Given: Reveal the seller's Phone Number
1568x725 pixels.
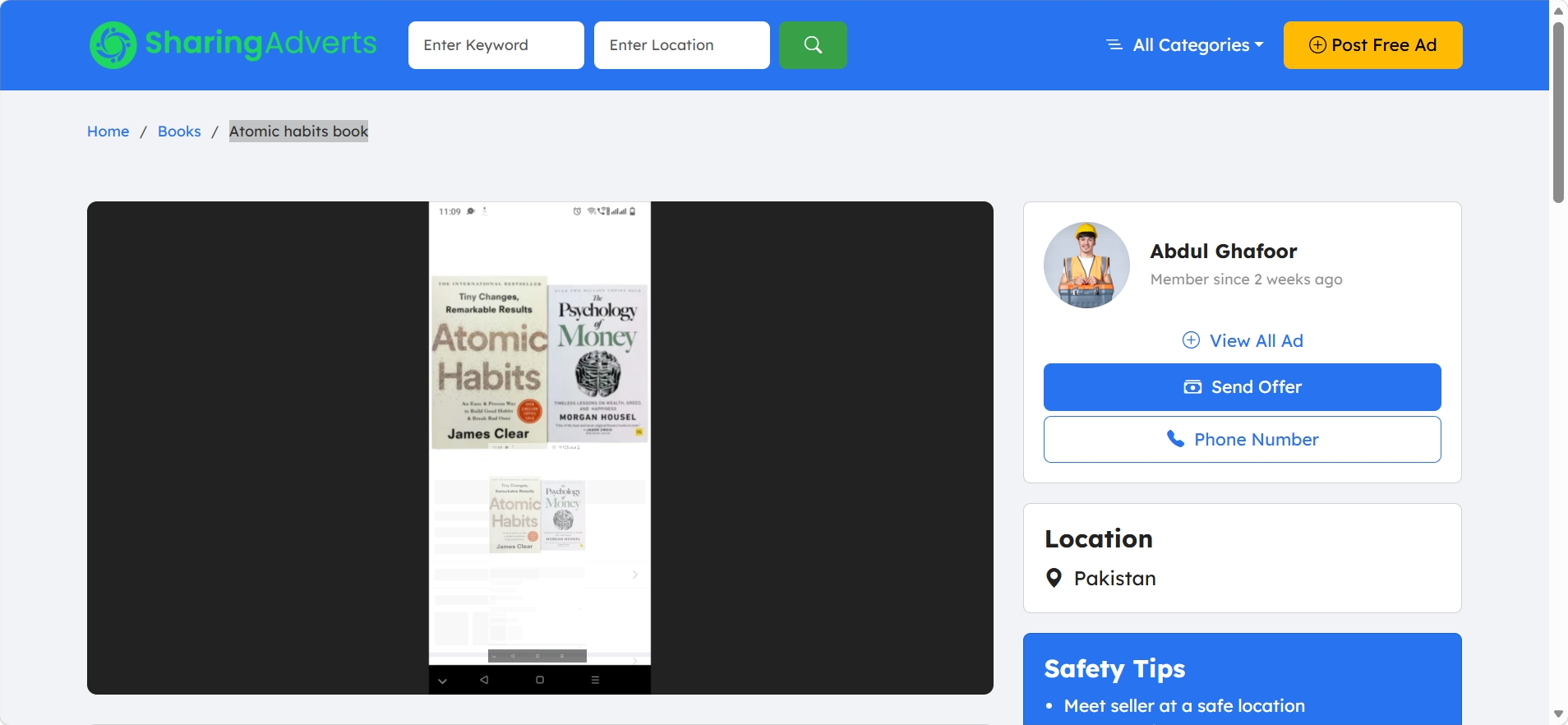Looking at the screenshot, I should point(1243,440).
